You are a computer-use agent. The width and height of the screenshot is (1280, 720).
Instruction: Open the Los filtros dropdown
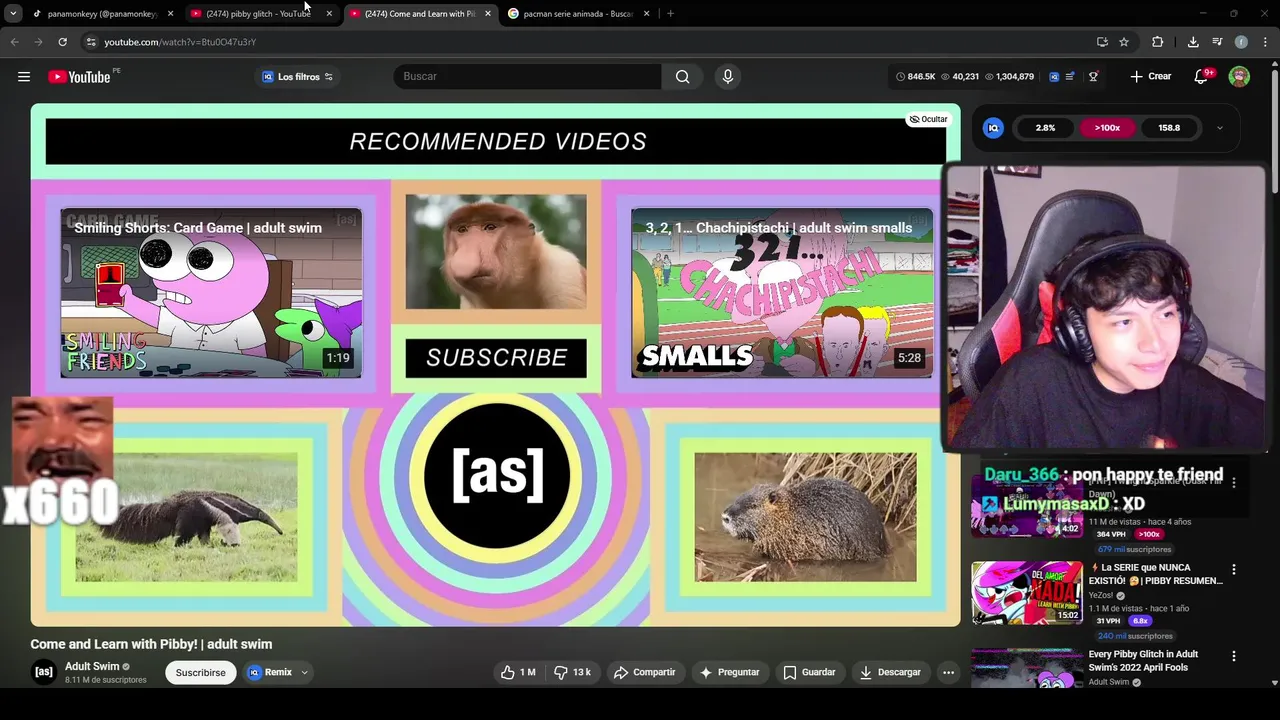tap(297, 77)
